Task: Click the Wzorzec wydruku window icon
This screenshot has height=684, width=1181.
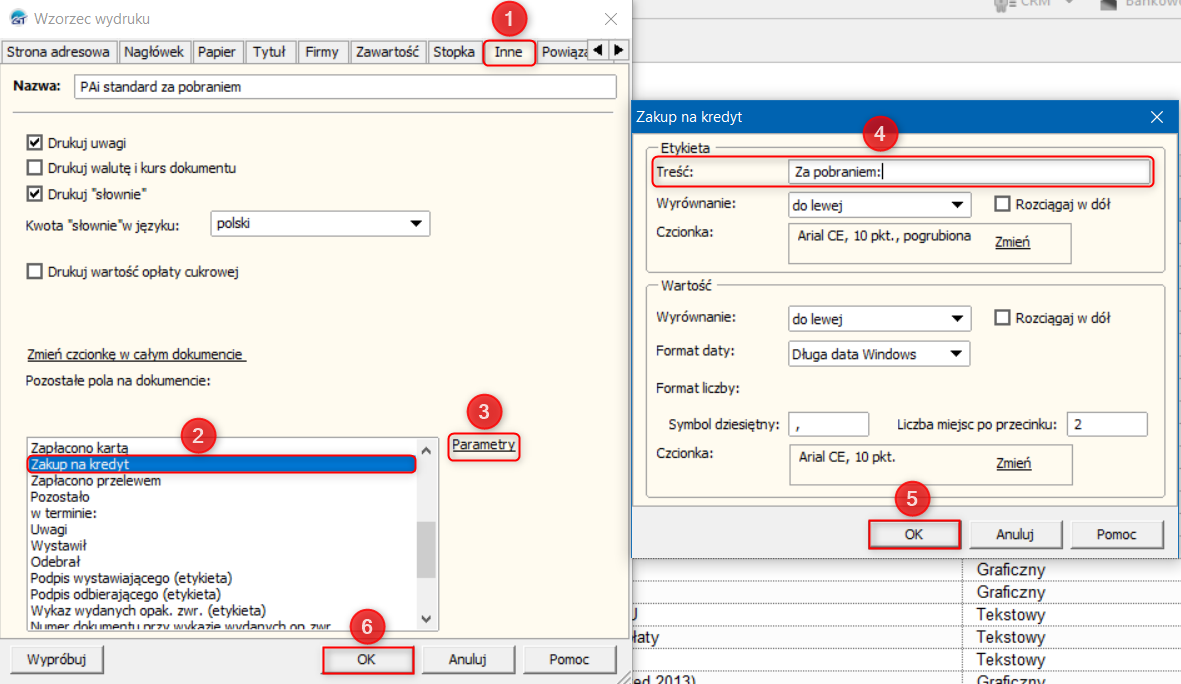Action: [x=18, y=18]
